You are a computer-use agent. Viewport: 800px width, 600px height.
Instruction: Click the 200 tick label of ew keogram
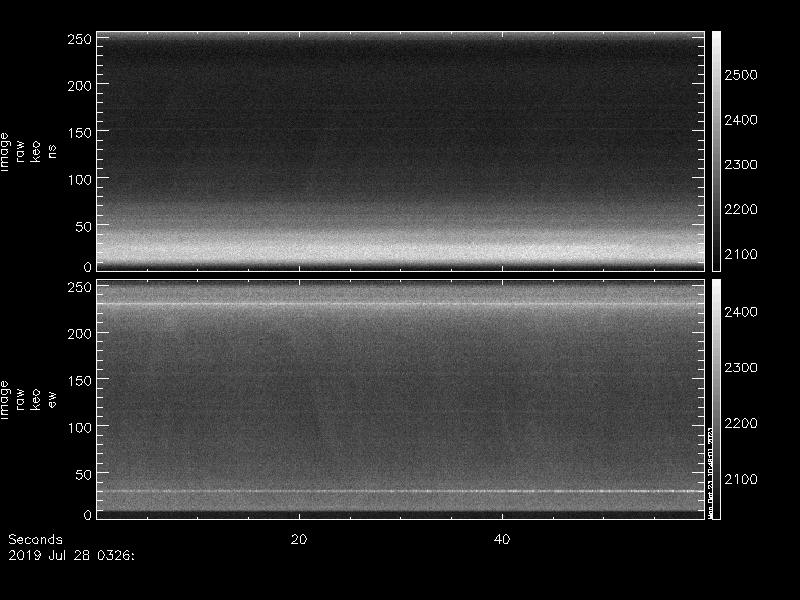[80, 334]
